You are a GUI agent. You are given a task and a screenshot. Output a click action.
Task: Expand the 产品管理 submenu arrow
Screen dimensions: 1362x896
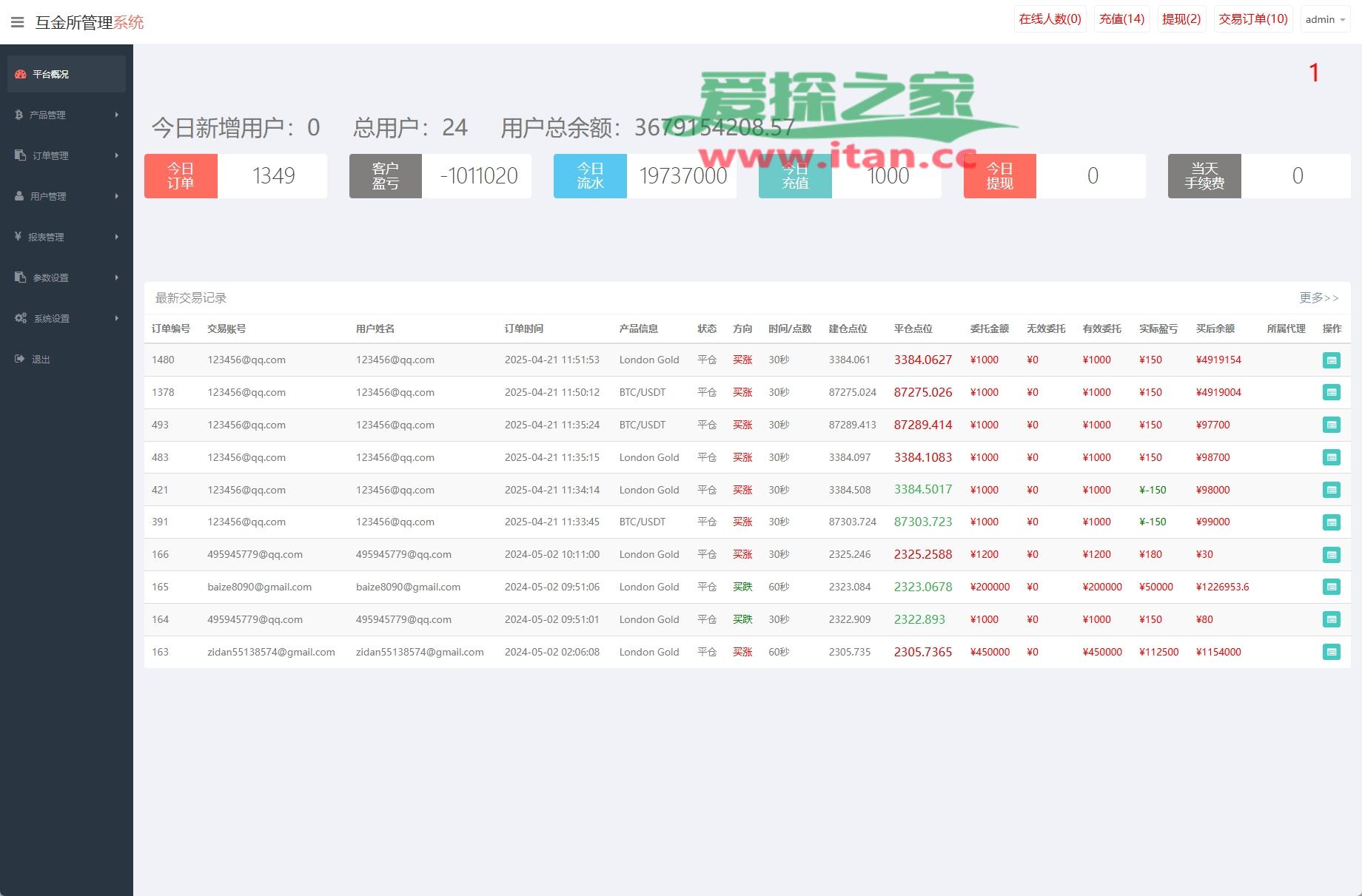116,115
